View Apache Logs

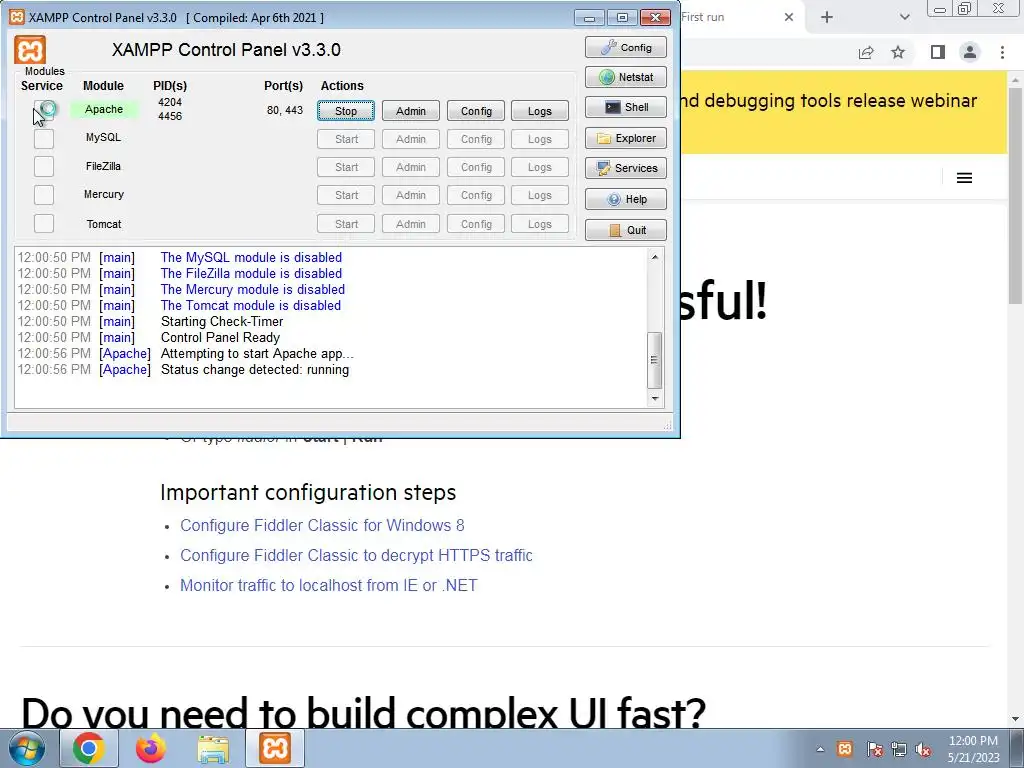[540, 111]
